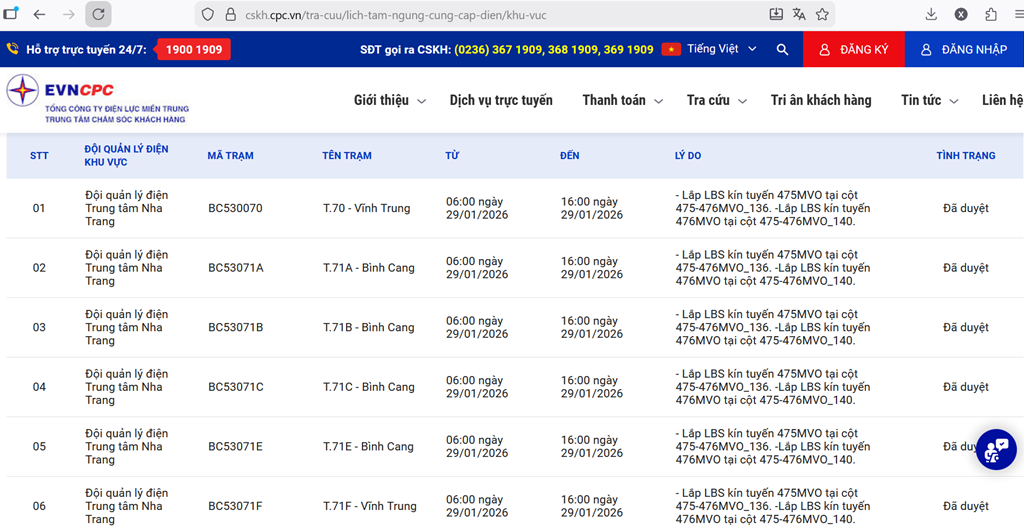
Task: Click the browser reload button
Action: click(98, 15)
